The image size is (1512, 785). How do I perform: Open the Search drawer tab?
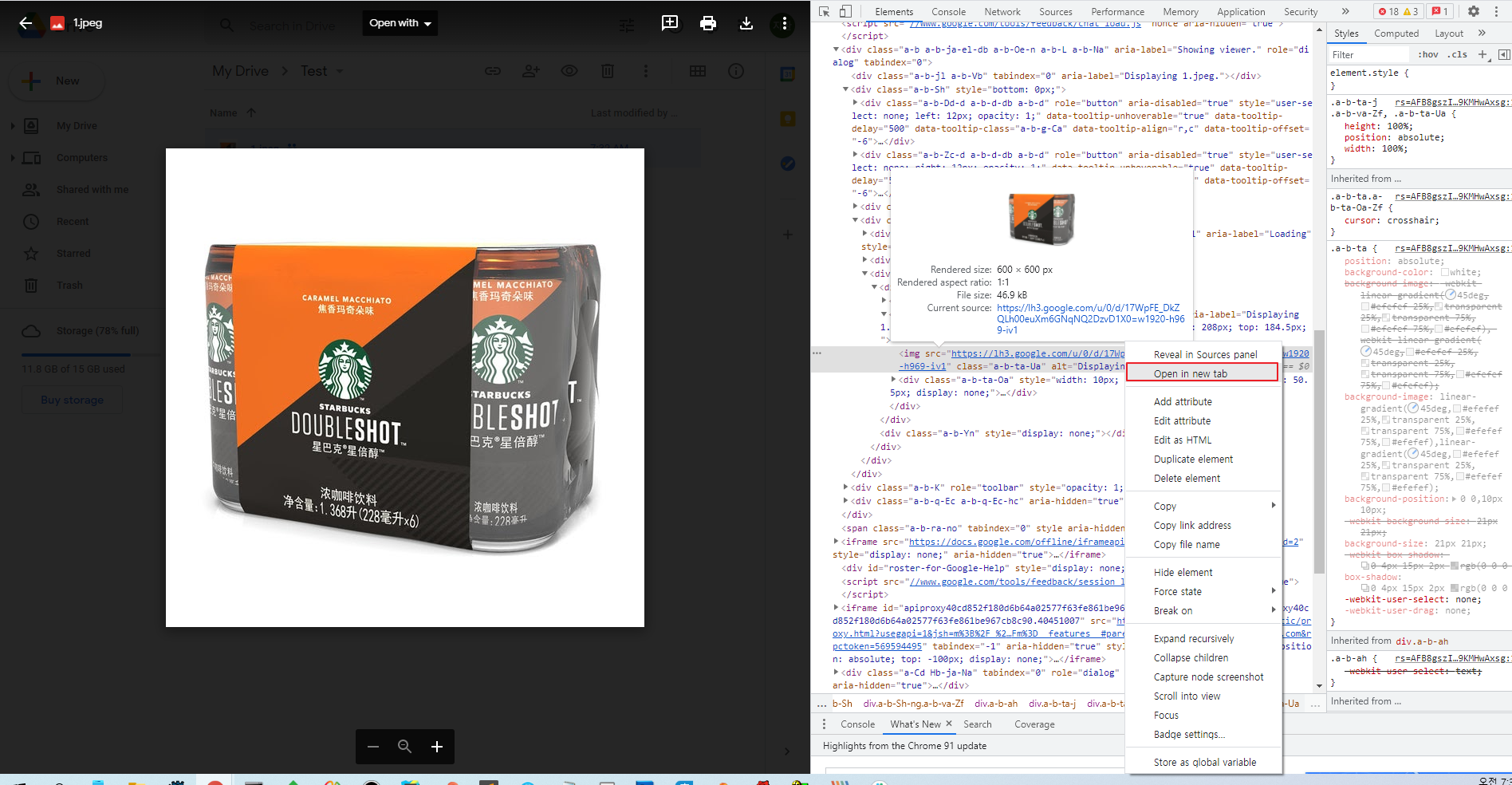pos(978,724)
